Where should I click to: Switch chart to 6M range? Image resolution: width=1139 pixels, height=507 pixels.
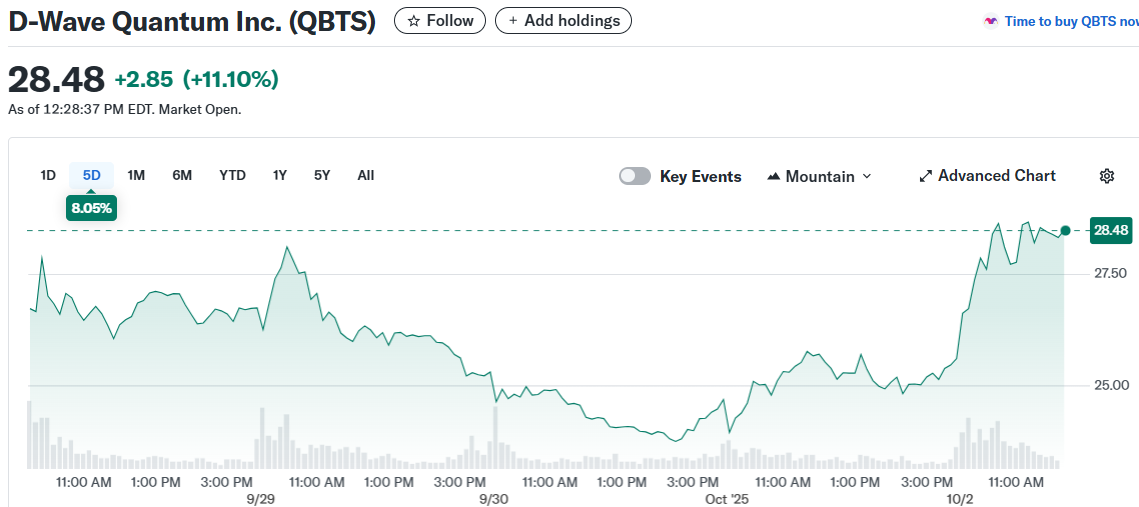[x=182, y=175]
